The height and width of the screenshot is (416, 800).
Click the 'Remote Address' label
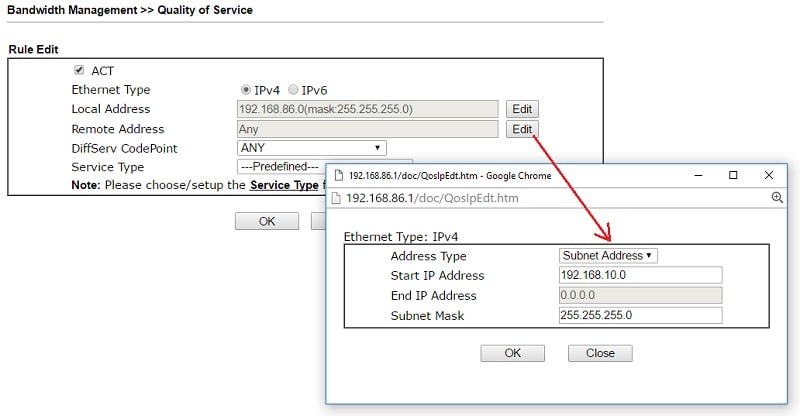[x=118, y=129]
